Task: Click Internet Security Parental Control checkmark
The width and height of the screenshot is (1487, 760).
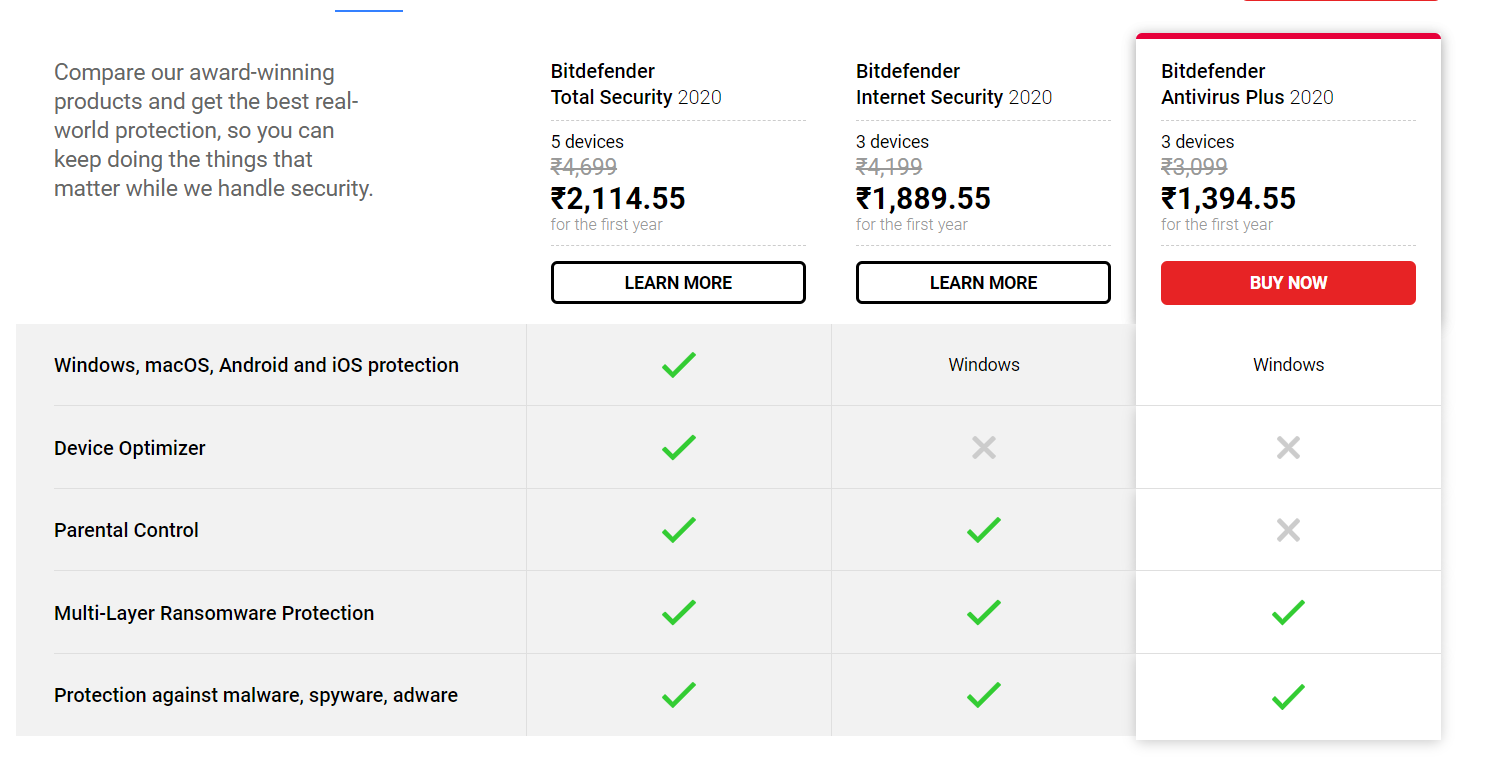Action: [984, 530]
